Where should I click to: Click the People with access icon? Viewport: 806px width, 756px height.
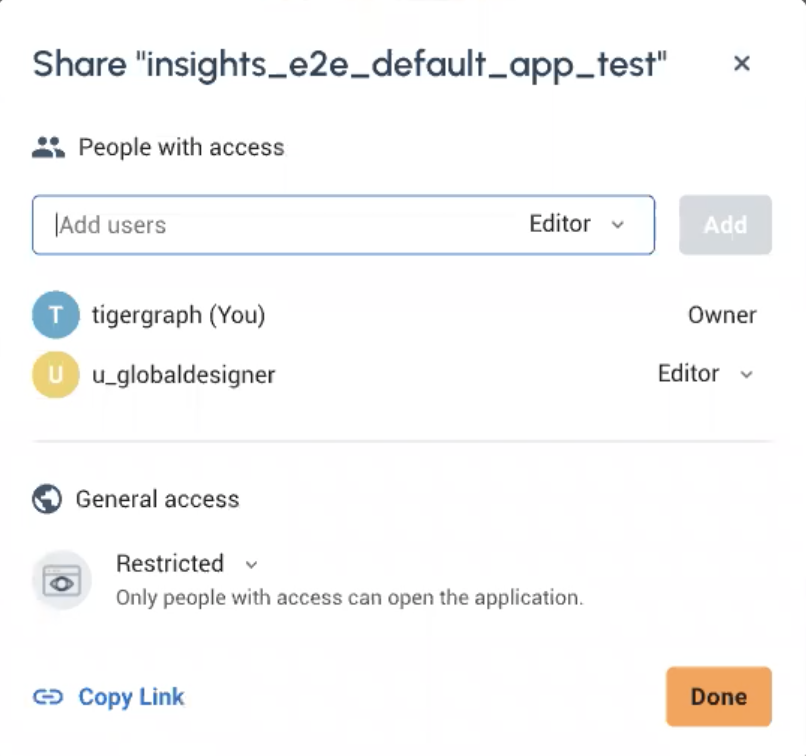46,146
